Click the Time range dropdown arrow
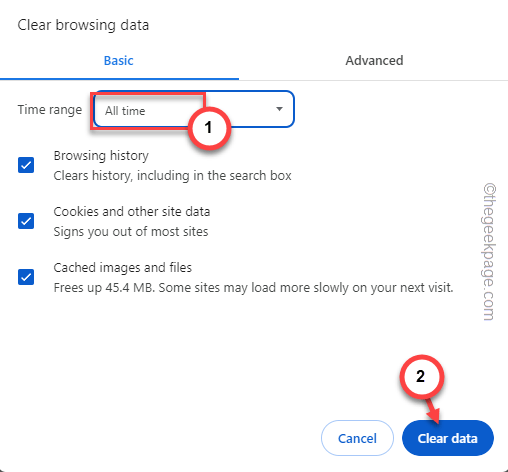 point(280,109)
